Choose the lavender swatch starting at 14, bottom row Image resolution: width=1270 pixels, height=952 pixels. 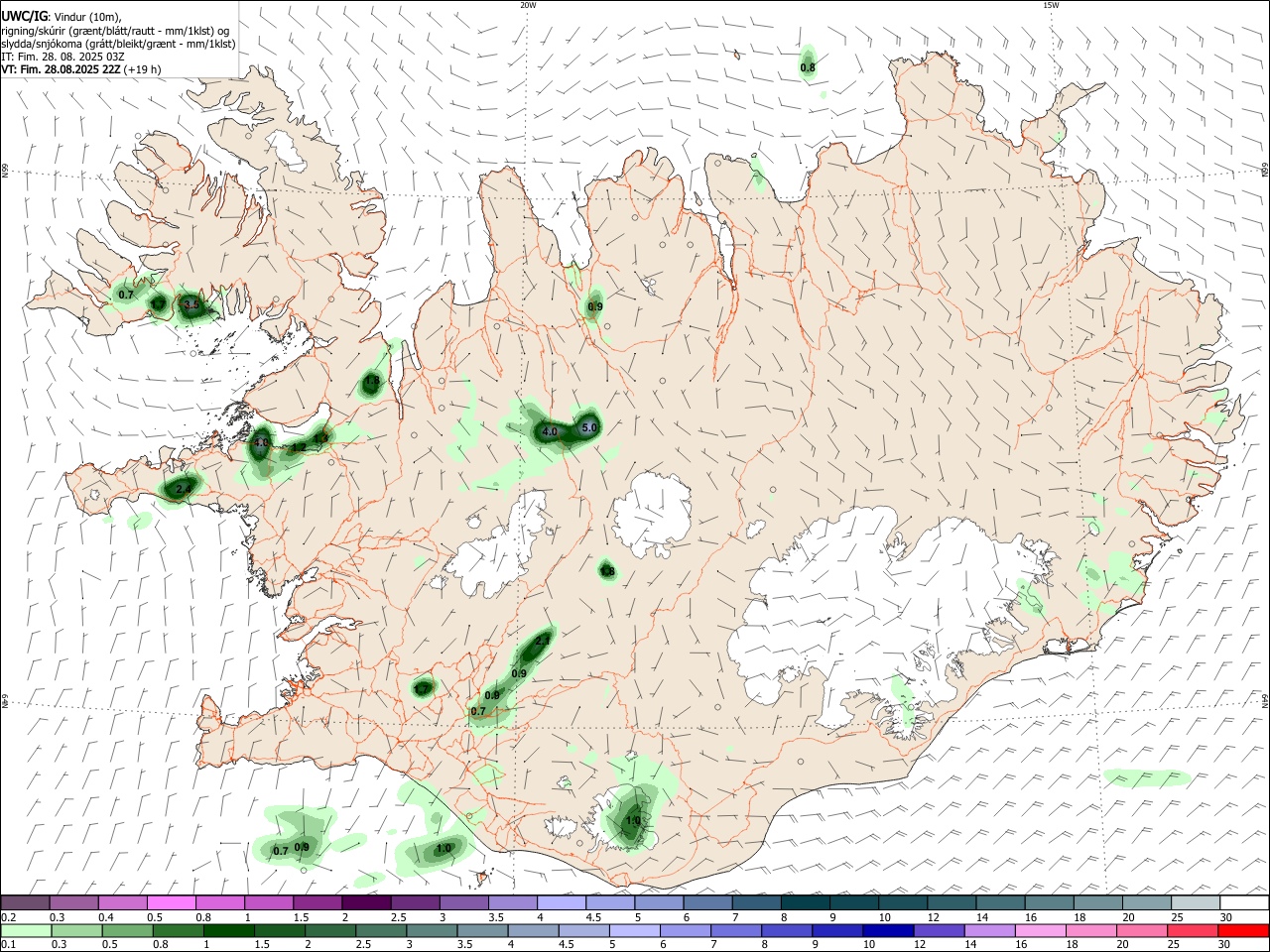tap(990, 930)
